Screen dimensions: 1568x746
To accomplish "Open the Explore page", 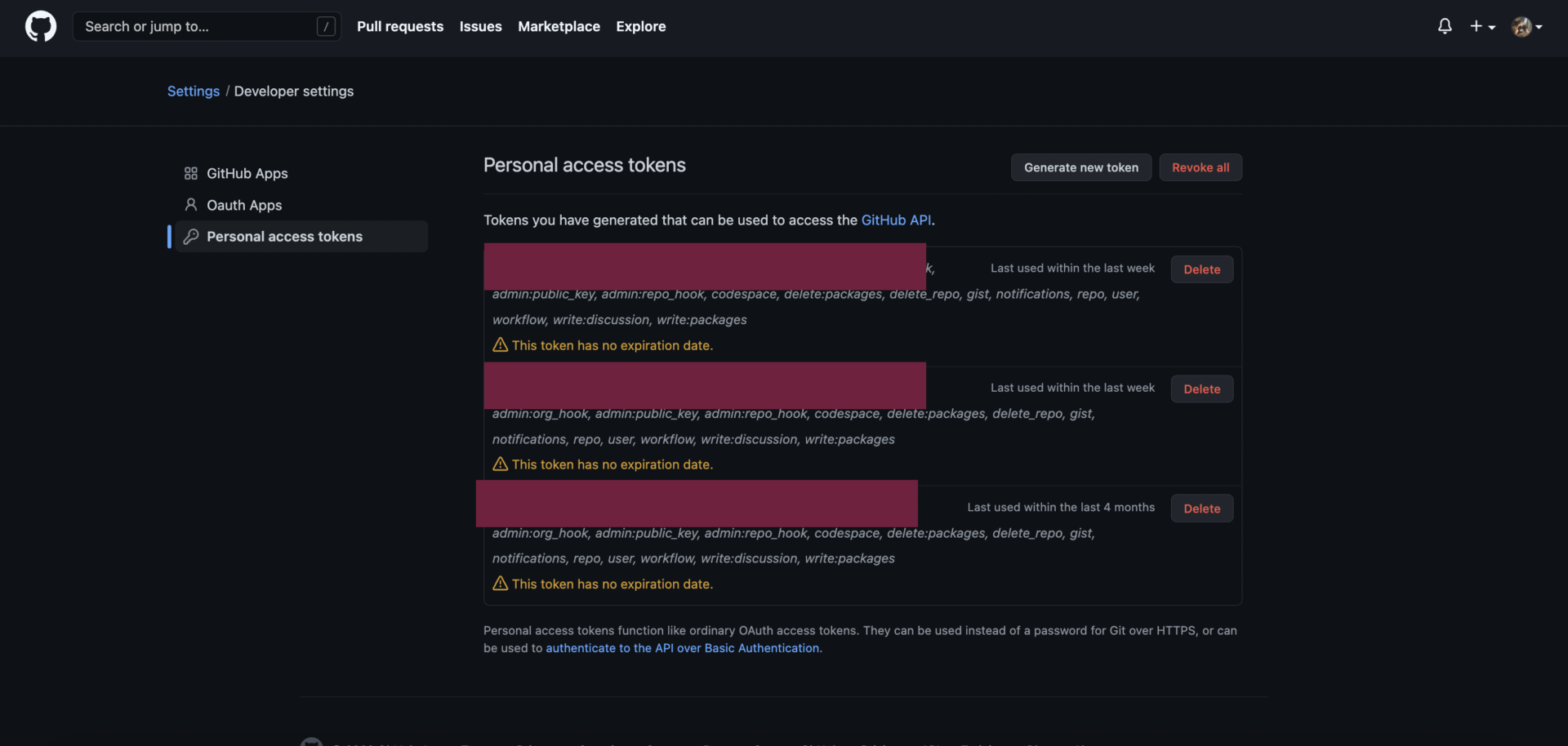I will click(640, 26).
